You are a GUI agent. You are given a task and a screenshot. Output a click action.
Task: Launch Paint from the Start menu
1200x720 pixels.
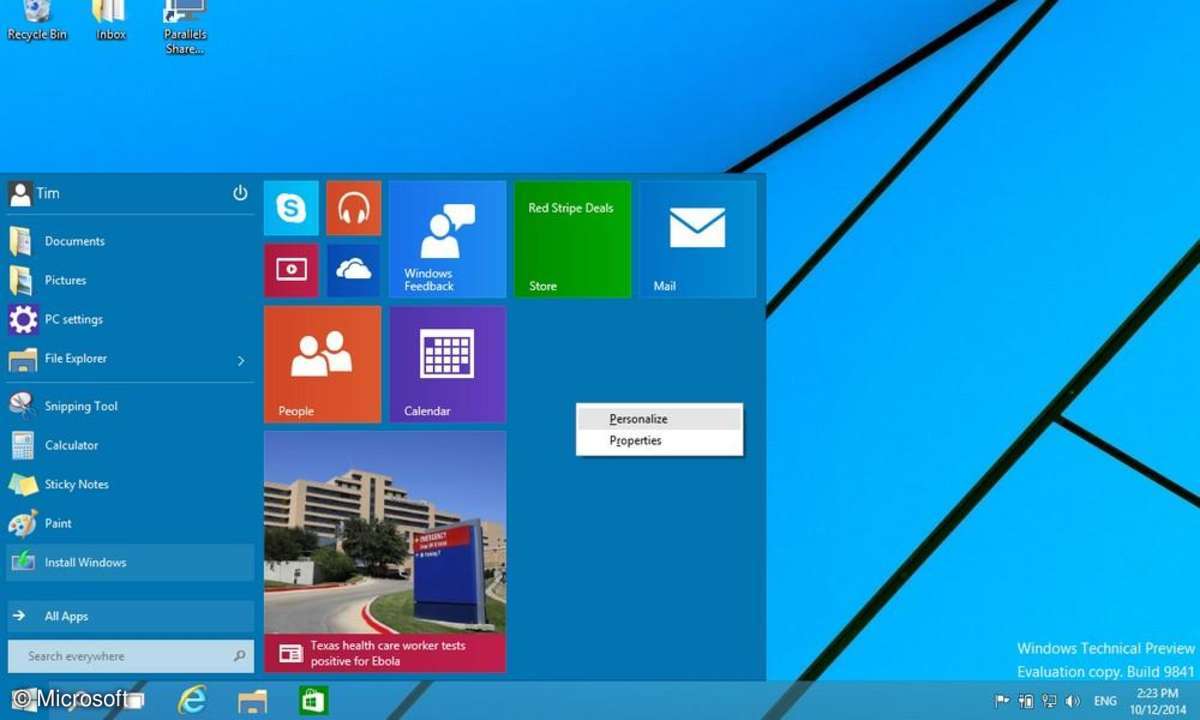tap(130, 523)
